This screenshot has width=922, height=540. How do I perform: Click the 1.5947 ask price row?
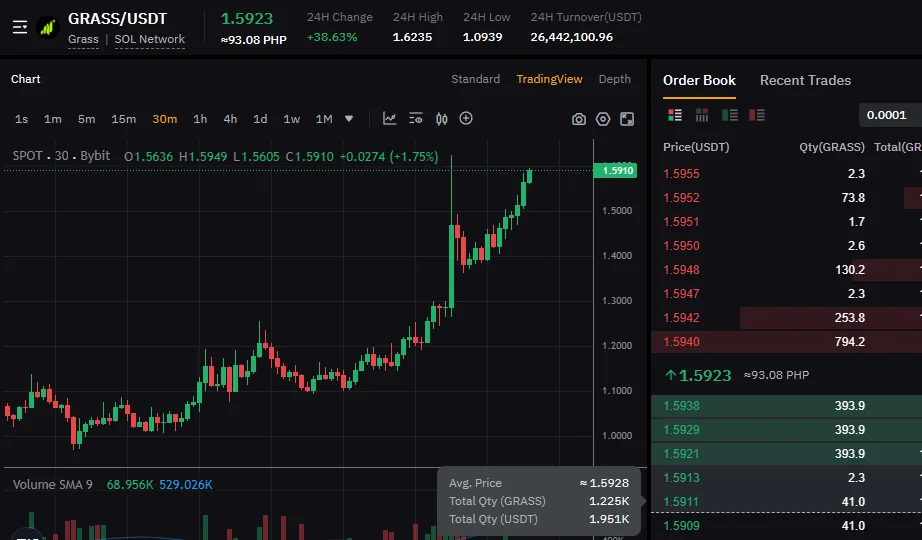coord(786,294)
